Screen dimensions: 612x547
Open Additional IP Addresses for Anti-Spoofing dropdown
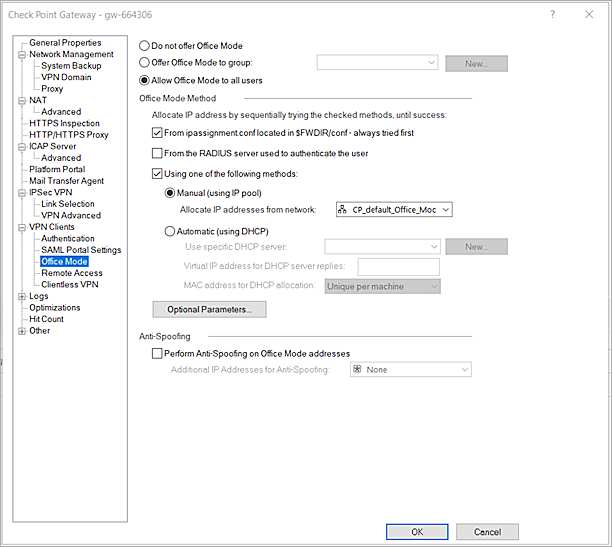point(411,369)
